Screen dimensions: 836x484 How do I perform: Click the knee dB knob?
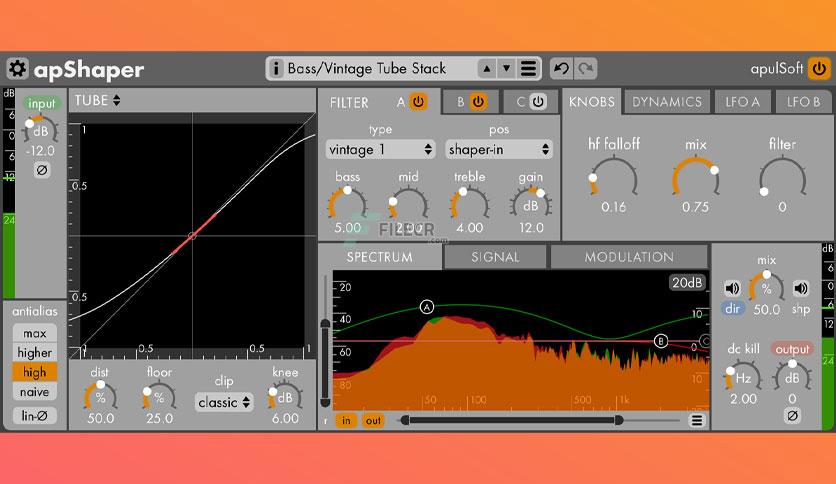pos(285,397)
